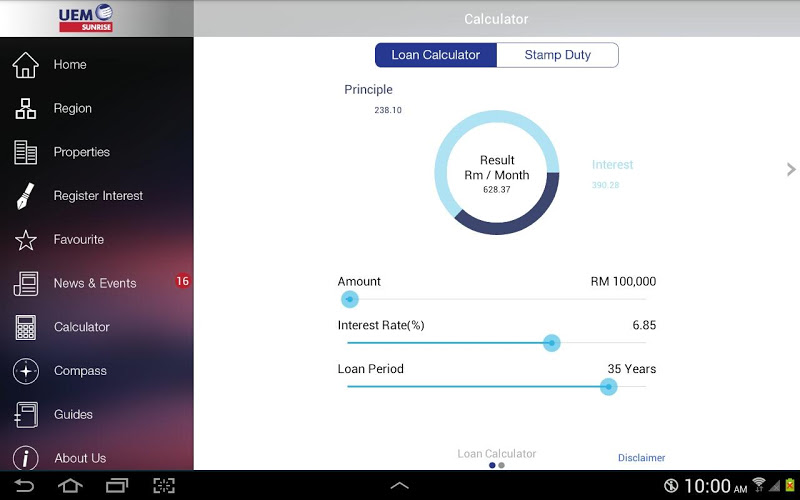Choose the Register Interest menu label

coord(98,196)
